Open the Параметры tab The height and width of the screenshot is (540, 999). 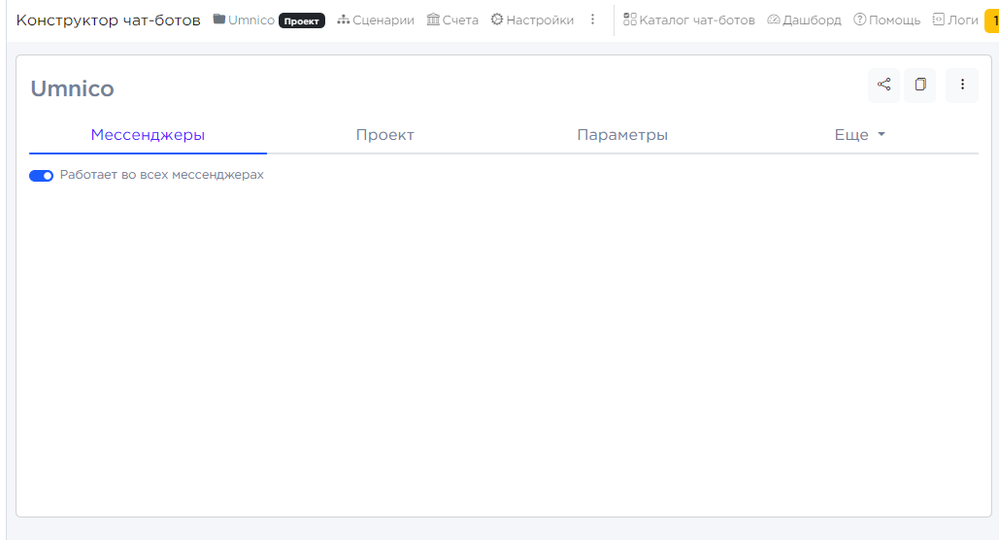622,135
